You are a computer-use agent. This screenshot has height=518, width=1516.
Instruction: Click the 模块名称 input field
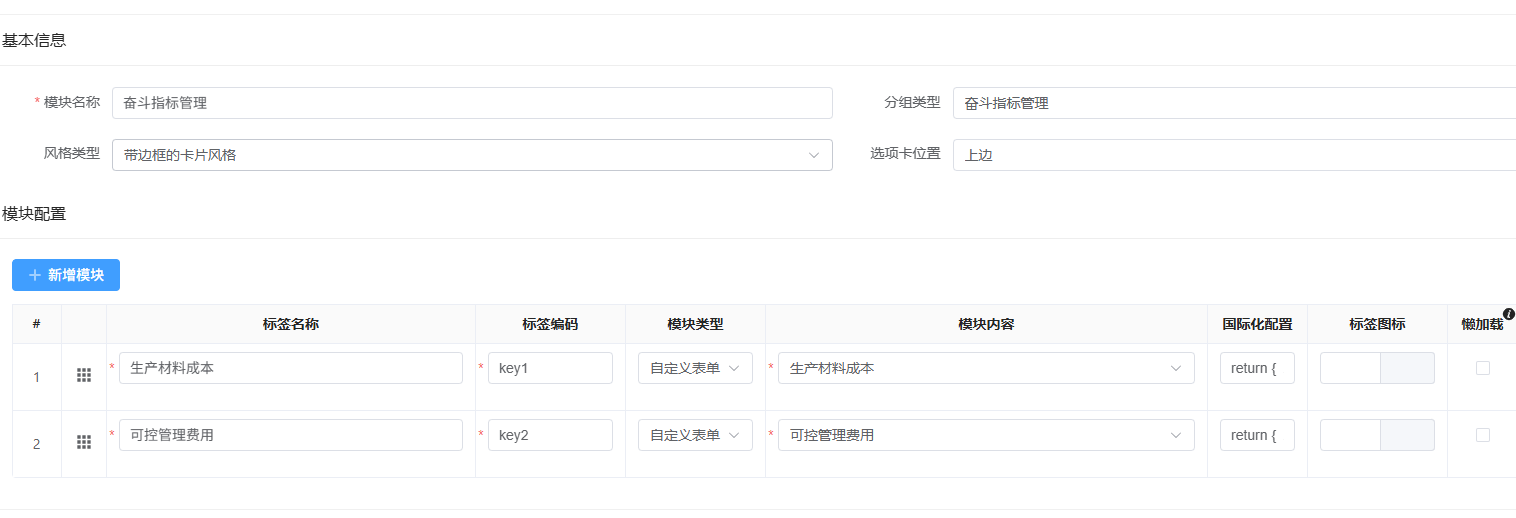pos(472,103)
